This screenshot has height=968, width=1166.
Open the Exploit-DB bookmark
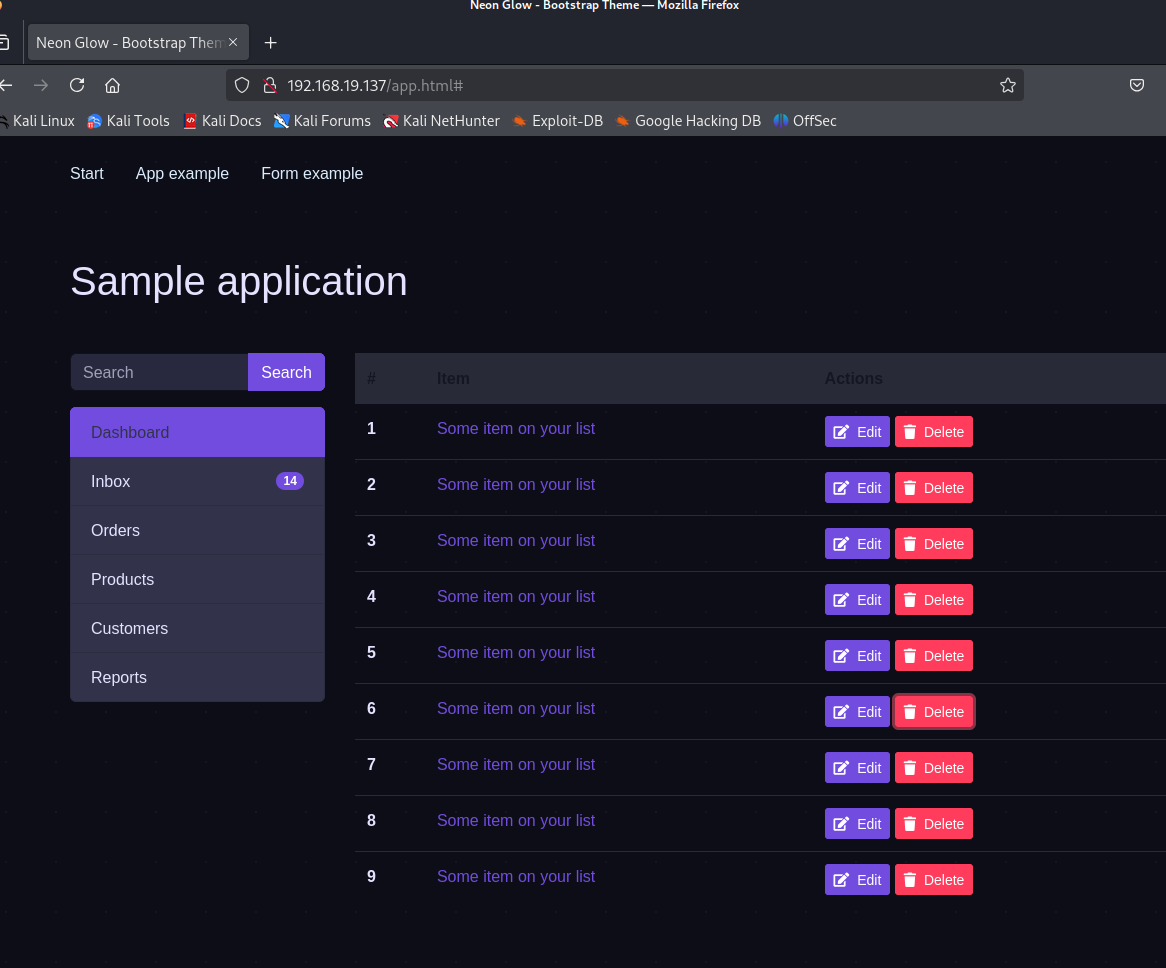tap(557, 121)
